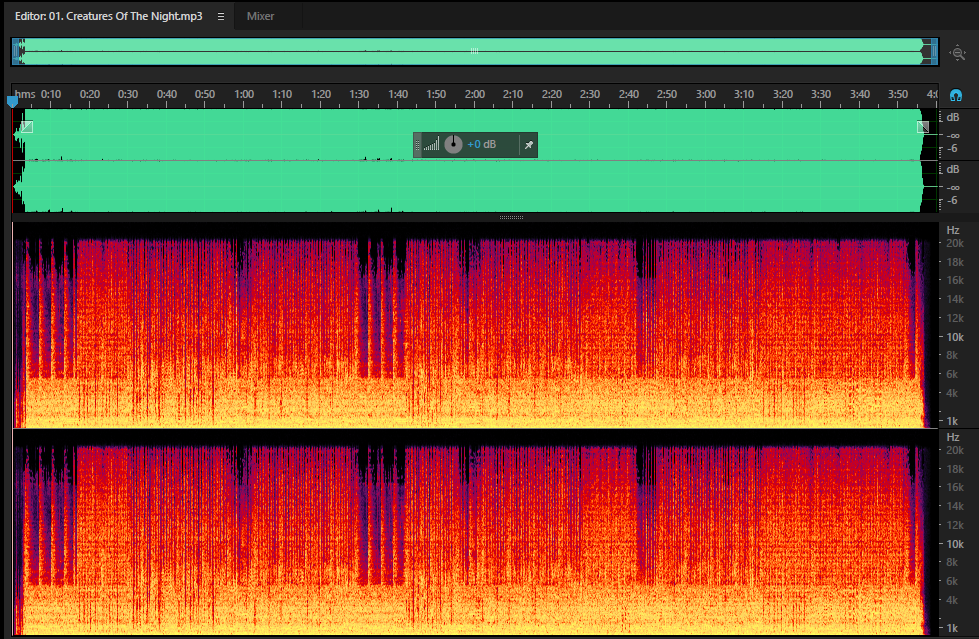Screen dimensions: 979x639
Task: Click the dB label of the top waveform channel
Action: coord(953,117)
